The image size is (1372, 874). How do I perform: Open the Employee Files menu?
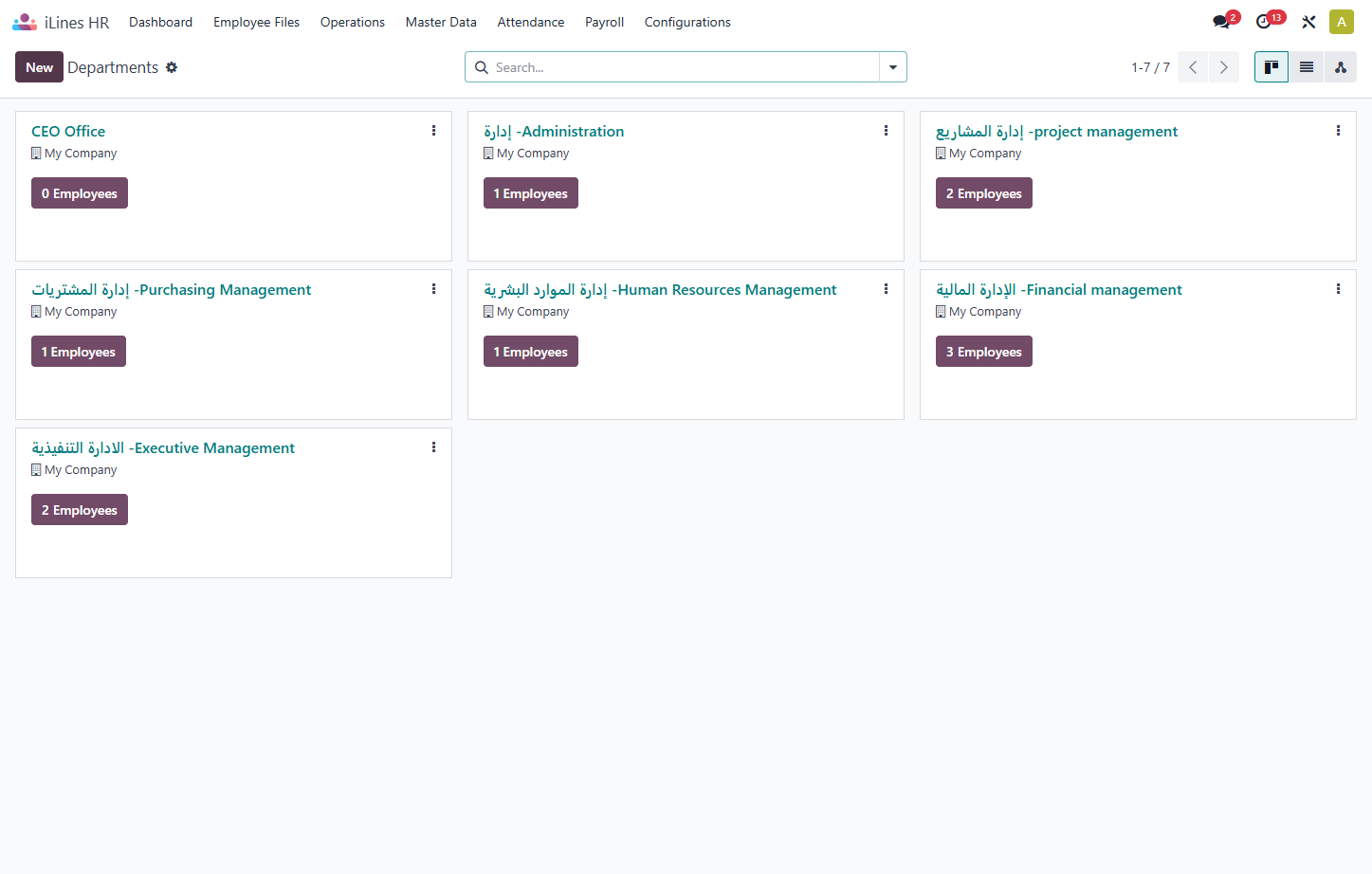(256, 22)
